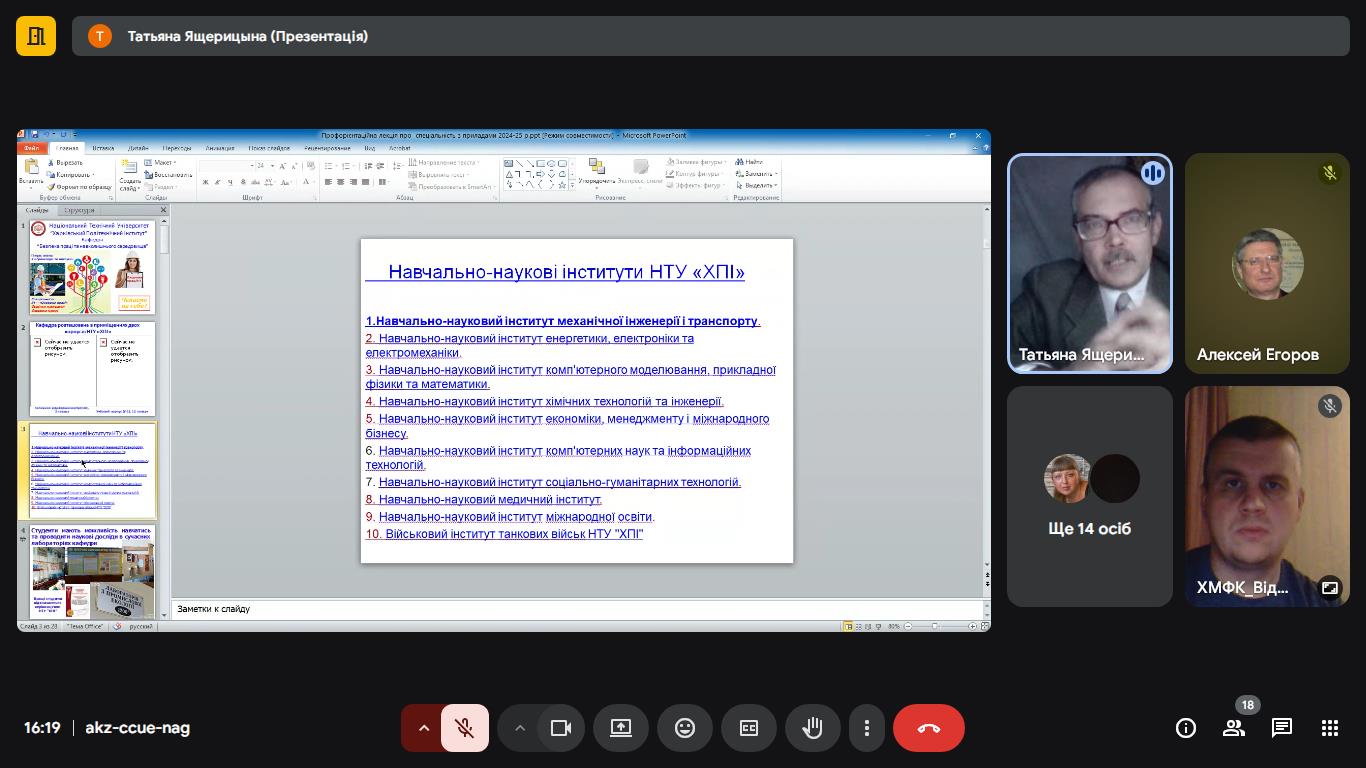The image size is (1366, 768).
Task: Toggle the camera button
Action: point(561,728)
